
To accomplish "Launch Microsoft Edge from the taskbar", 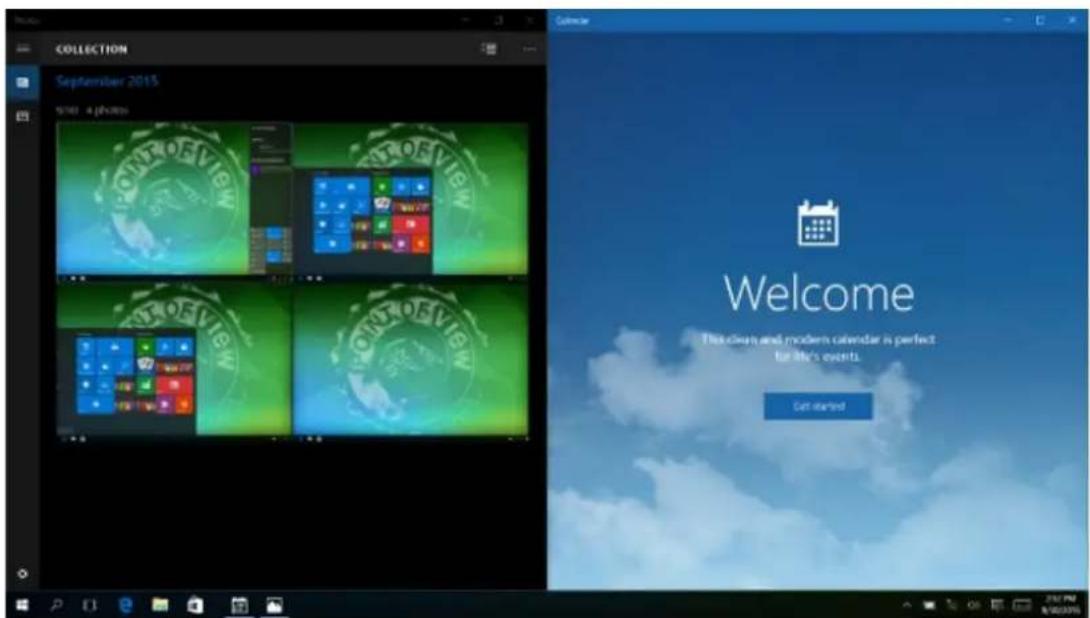I will point(126,605).
